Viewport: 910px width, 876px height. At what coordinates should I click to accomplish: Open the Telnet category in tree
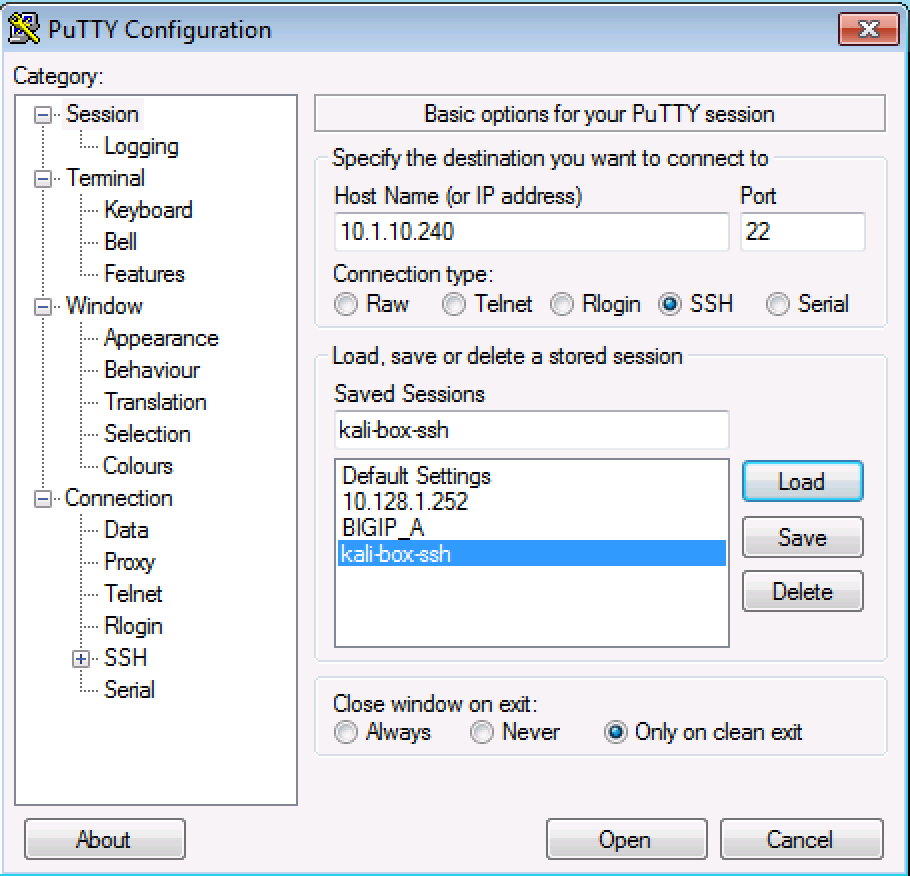(x=133, y=594)
